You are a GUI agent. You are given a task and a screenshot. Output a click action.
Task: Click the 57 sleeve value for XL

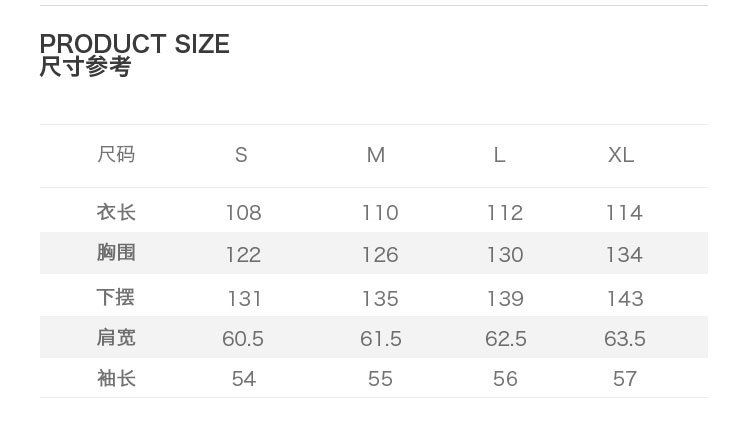[x=625, y=379]
